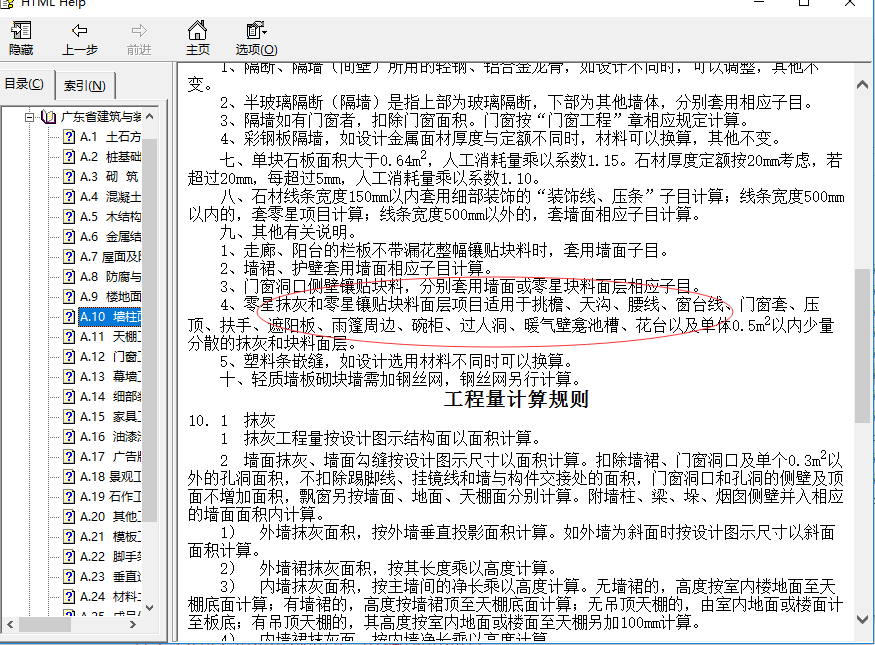Click content pane scroll-down arrow
875x645 pixels.
(862, 619)
